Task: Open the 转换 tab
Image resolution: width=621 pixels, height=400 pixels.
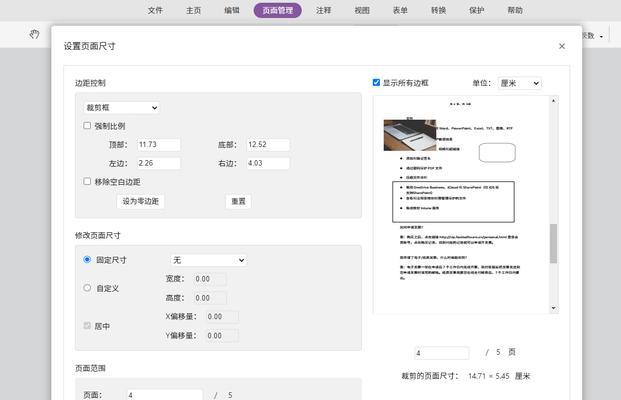Action: [x=438, y=10]
